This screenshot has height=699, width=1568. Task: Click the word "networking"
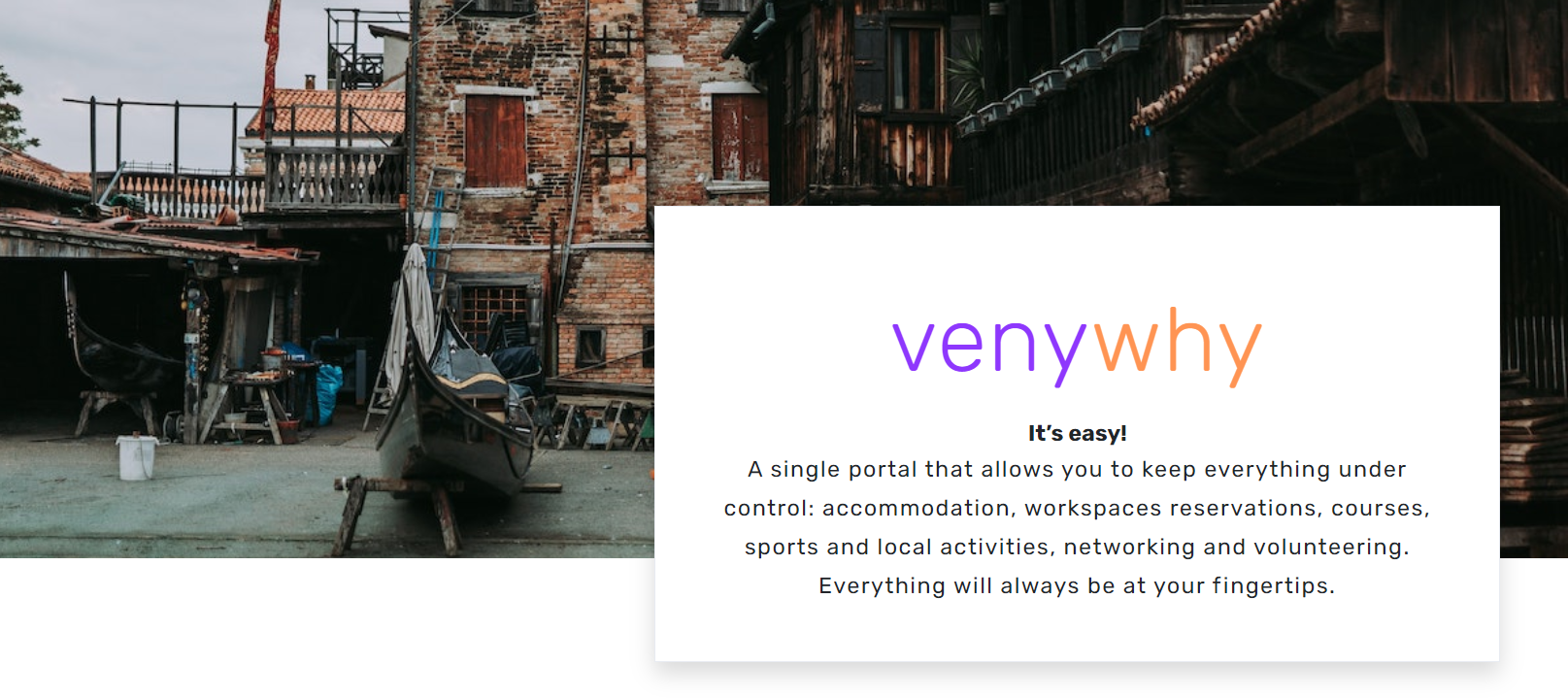(x=1129, y=548)
